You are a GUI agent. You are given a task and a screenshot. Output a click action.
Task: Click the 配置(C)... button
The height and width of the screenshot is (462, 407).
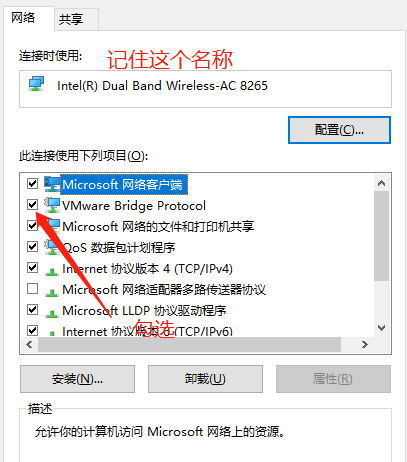(339, 130)
